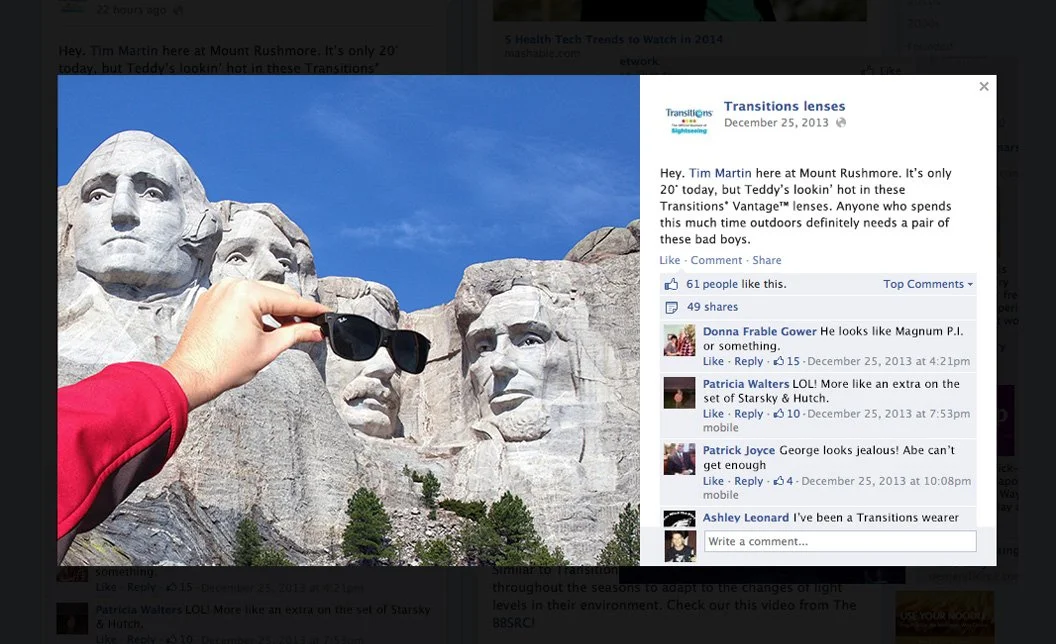View the 49 shares list
Viewport: 1056px width, 644px height.
tap(712, 307)
